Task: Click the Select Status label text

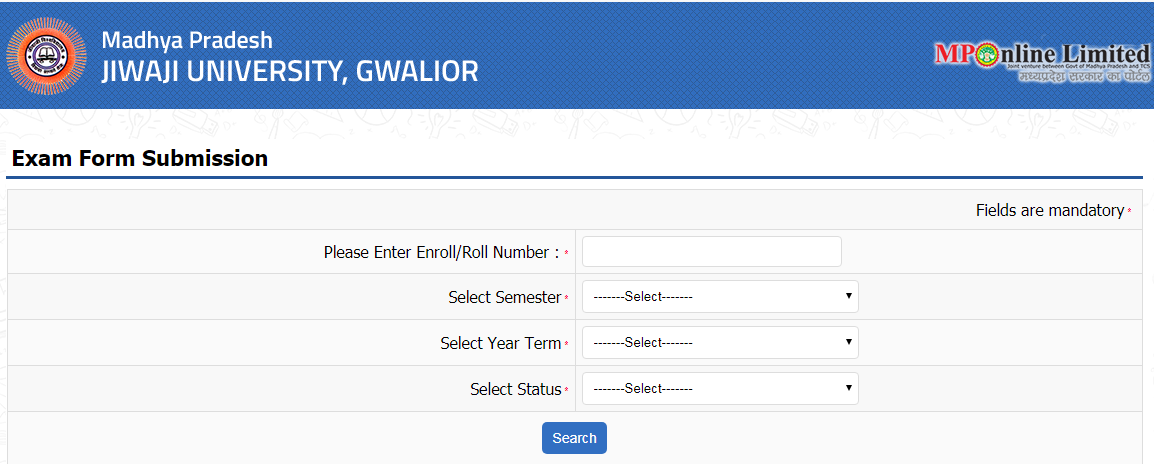Action: point(515,389)
